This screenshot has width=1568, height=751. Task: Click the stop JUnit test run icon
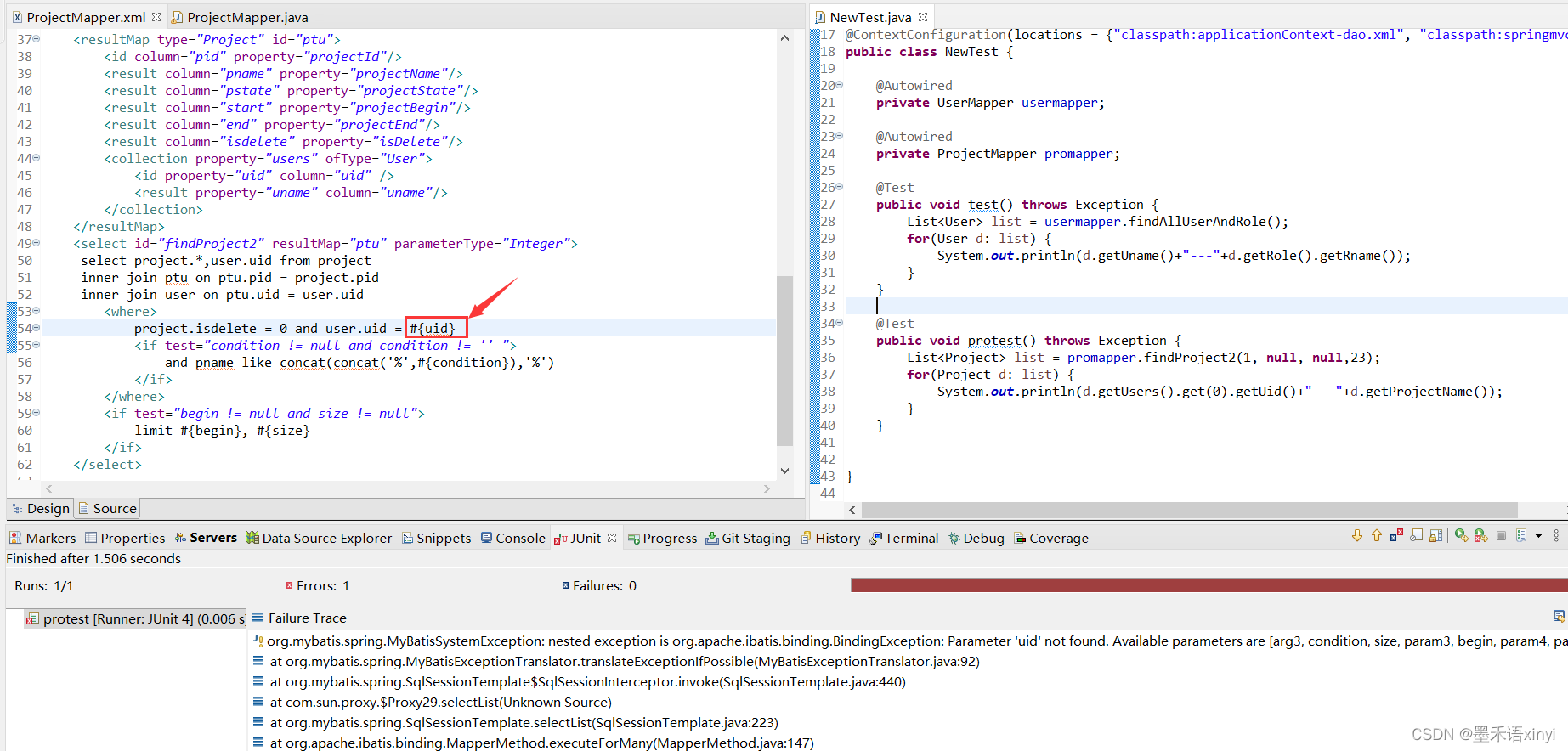click(1501, 536)
